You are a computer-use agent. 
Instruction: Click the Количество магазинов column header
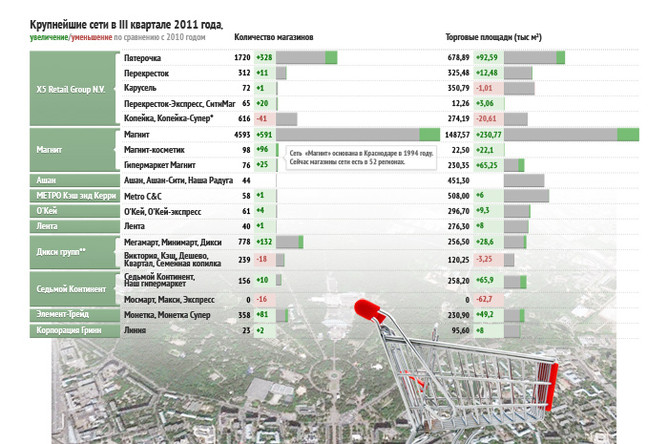(x=274, y=36)
